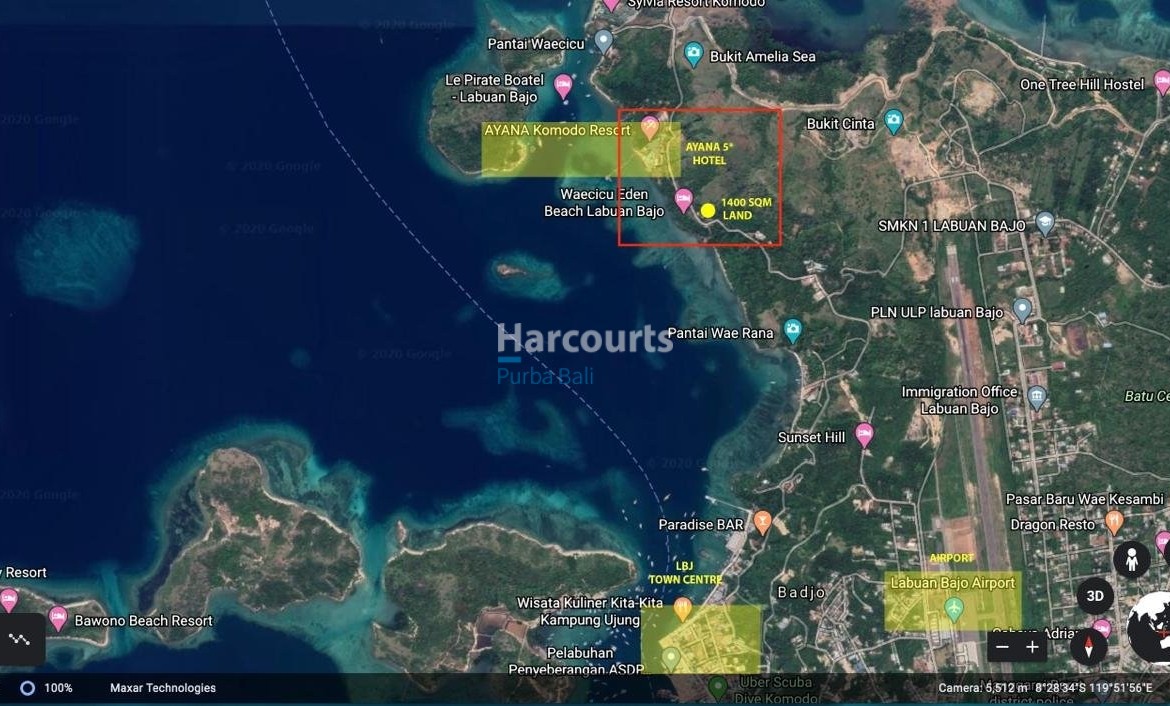Zoom out with the minus button
This screenshot has height=706, width=1170.
point(1003,647)
